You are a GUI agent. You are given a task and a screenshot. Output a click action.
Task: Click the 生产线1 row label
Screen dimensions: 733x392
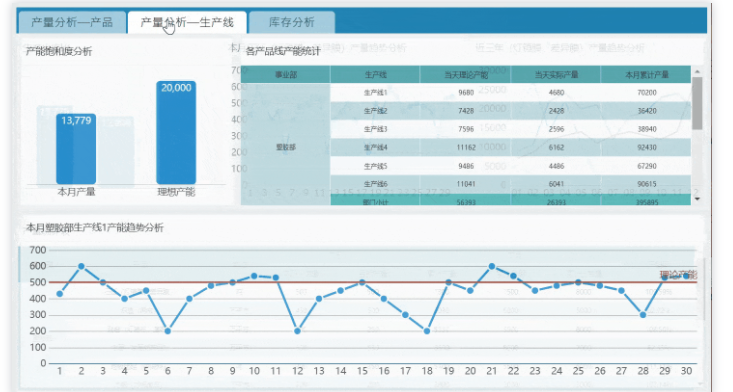pyautogui.click(x=375, y=93)
